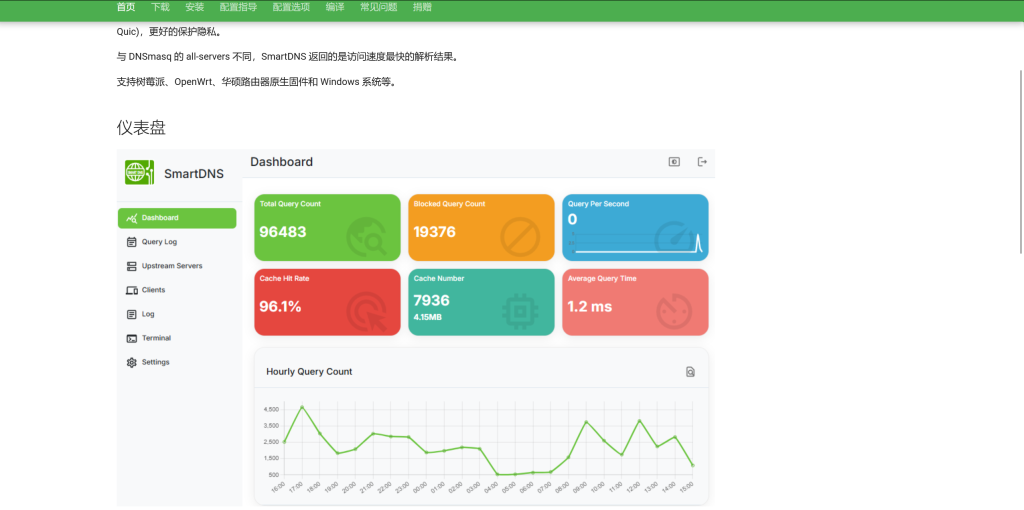Image resolution: width=1024 pixels, height=510 pixels.
Task: Click the Upstream Servers rack icon
Action: 131,266
